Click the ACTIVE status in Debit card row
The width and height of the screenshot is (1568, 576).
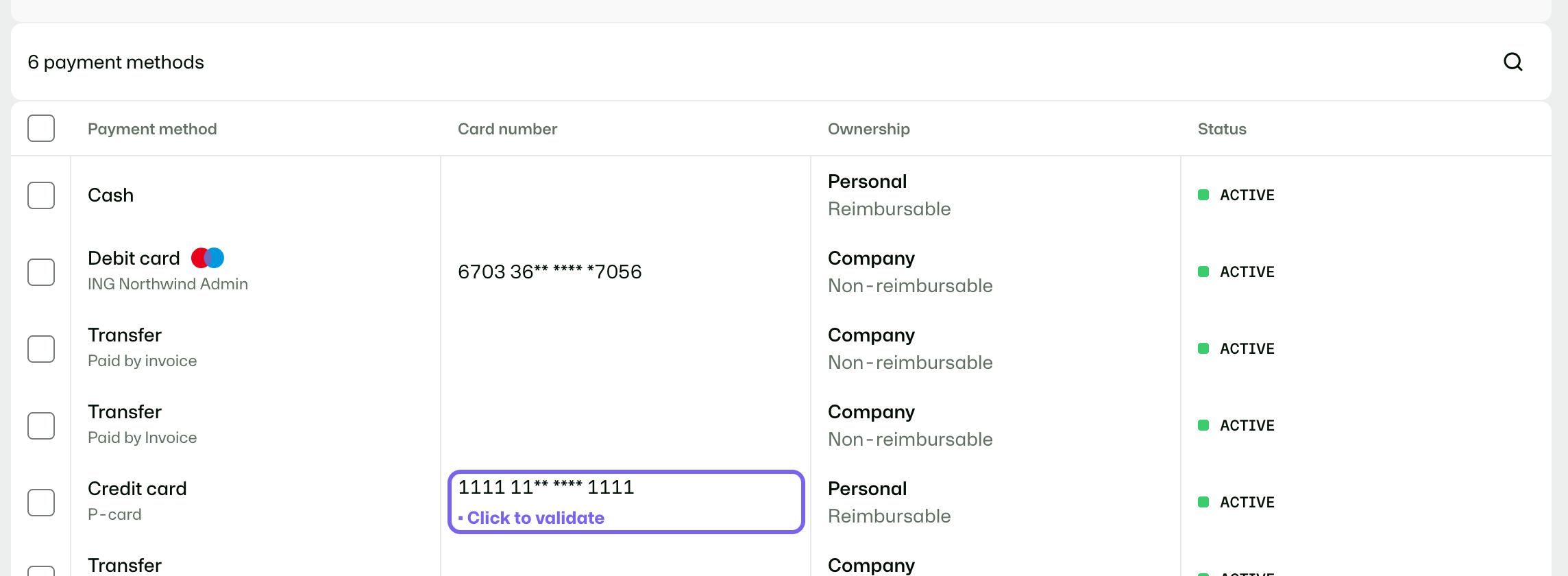[x=1236, y=272]
